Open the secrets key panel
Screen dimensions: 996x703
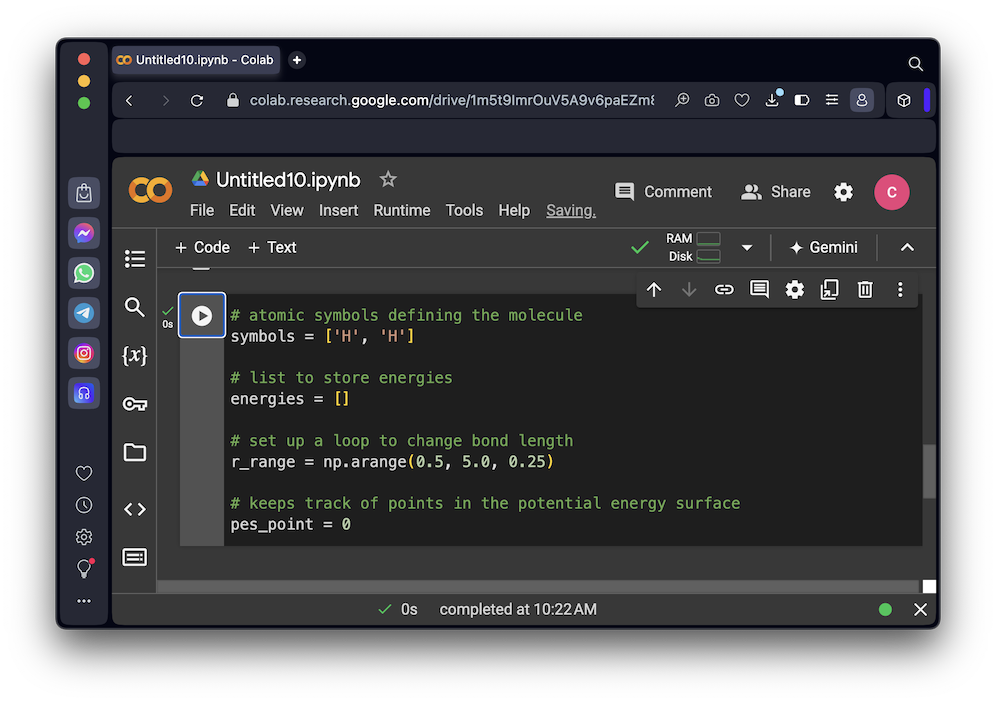point(135,404)
